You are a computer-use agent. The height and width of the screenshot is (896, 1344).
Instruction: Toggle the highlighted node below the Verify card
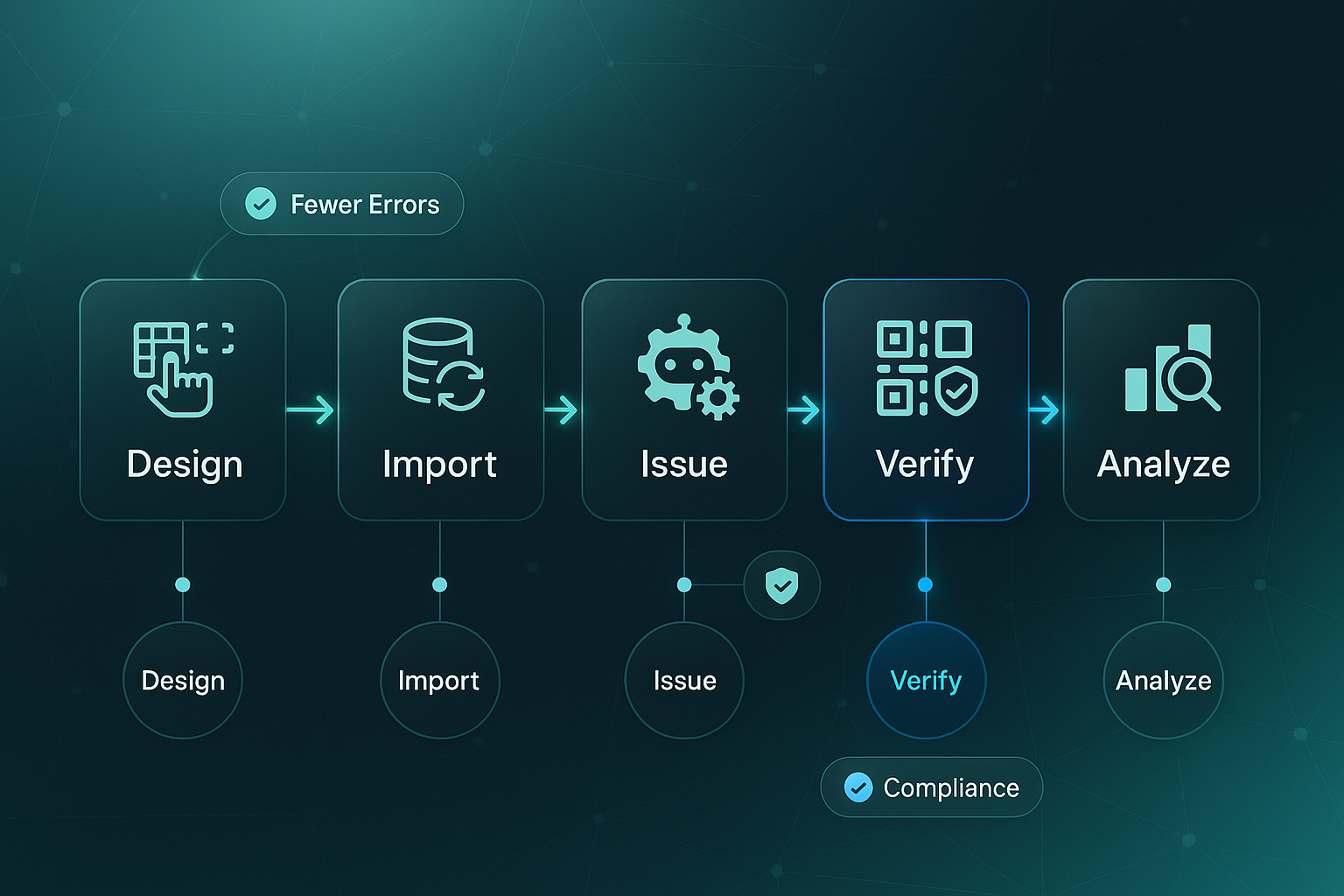926,584
